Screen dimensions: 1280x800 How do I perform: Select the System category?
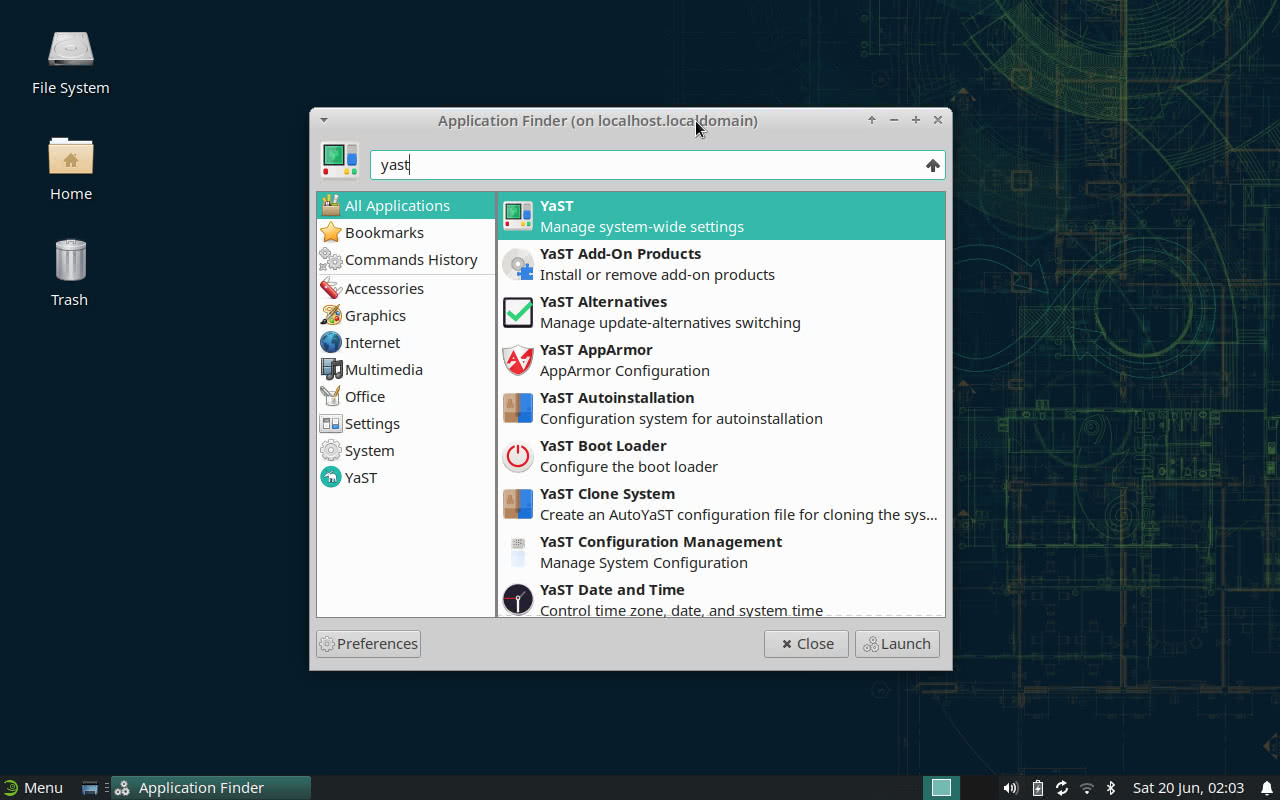click(368, 450)
